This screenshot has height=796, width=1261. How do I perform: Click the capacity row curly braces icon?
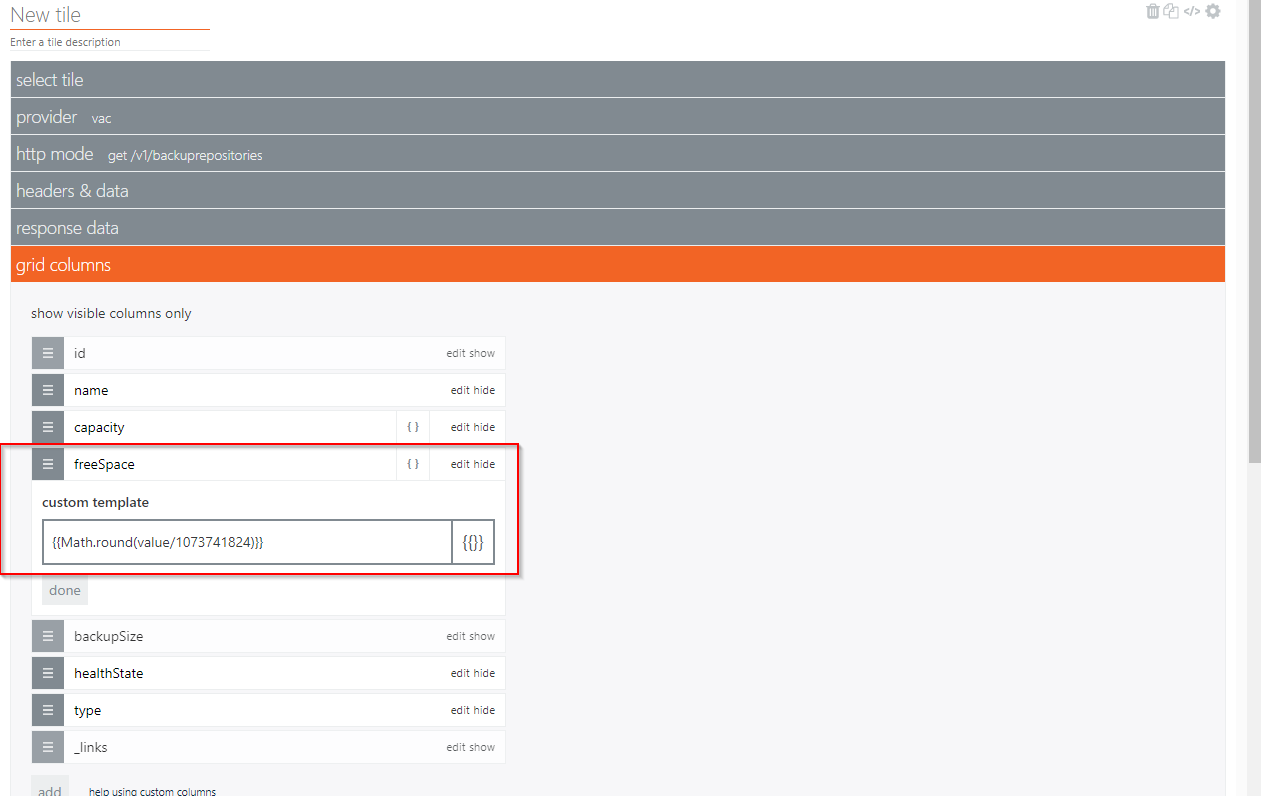pos(412,427)
